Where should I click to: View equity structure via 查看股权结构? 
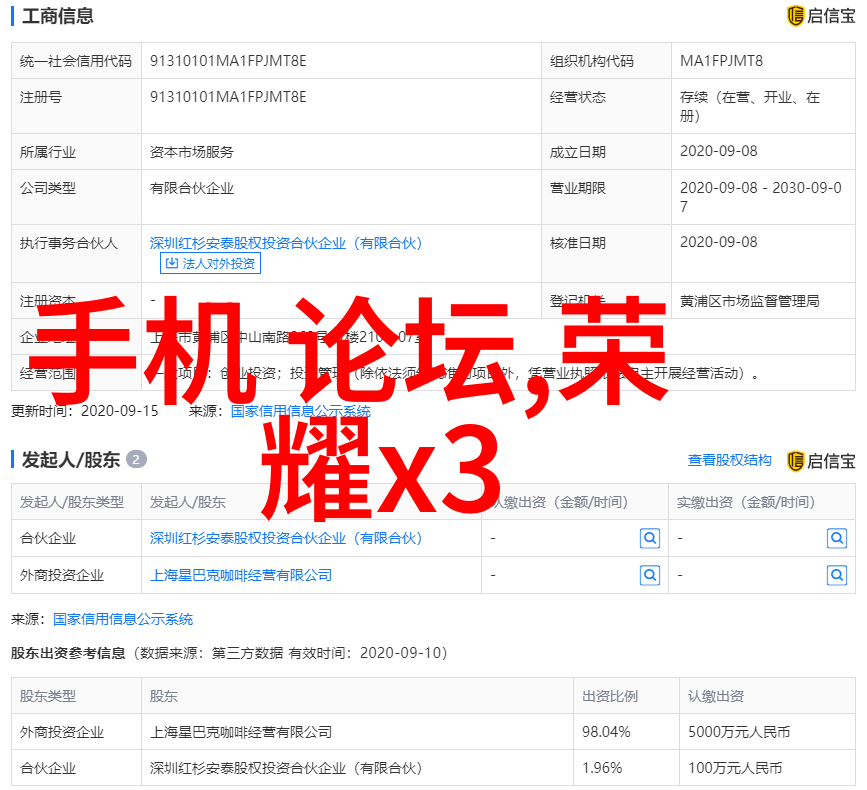[x=729, y=460]
